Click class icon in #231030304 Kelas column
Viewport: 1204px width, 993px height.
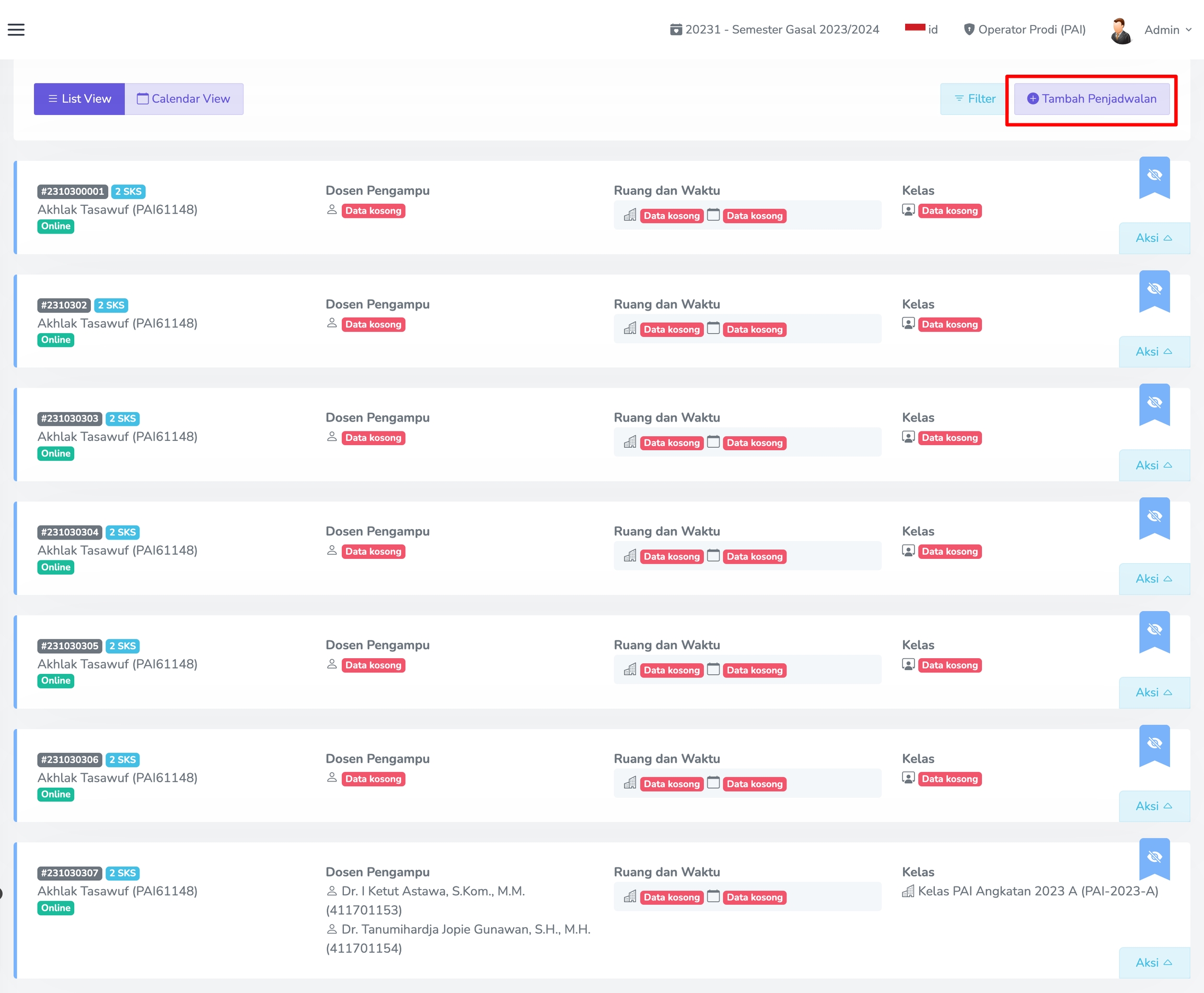[x=908, y=551]
